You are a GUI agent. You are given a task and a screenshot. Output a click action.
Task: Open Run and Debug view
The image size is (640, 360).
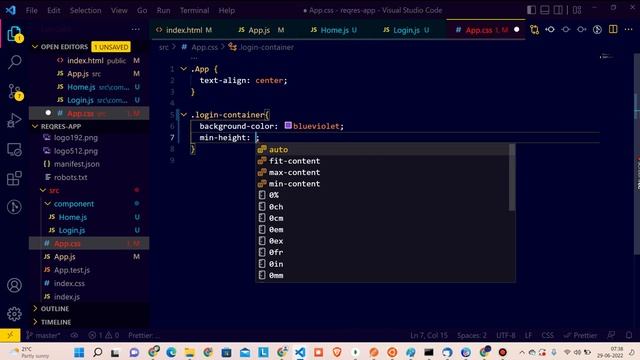coord(15,120)
